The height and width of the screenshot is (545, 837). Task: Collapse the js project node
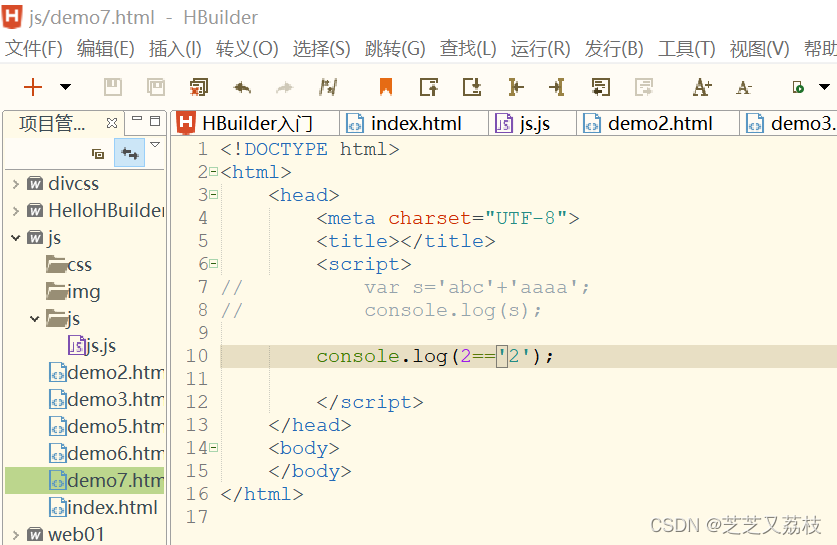pos(15,238)
